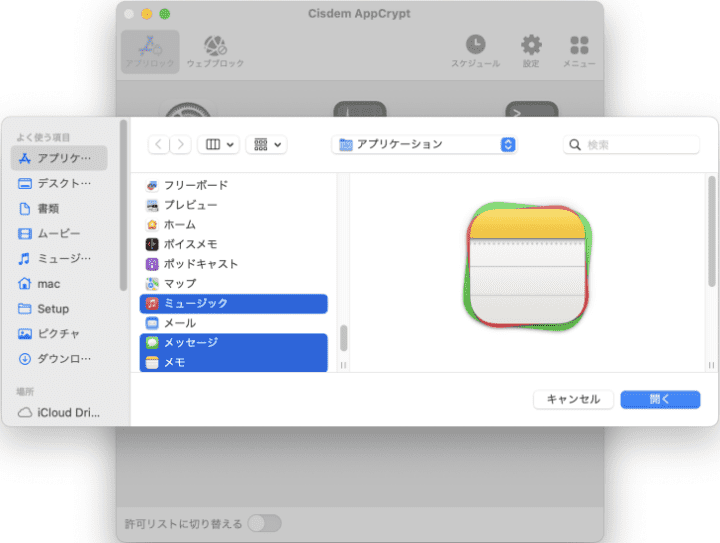Select アプリケーション in the sidebar
Screen dimensions: 720x543
click(59, 158)
